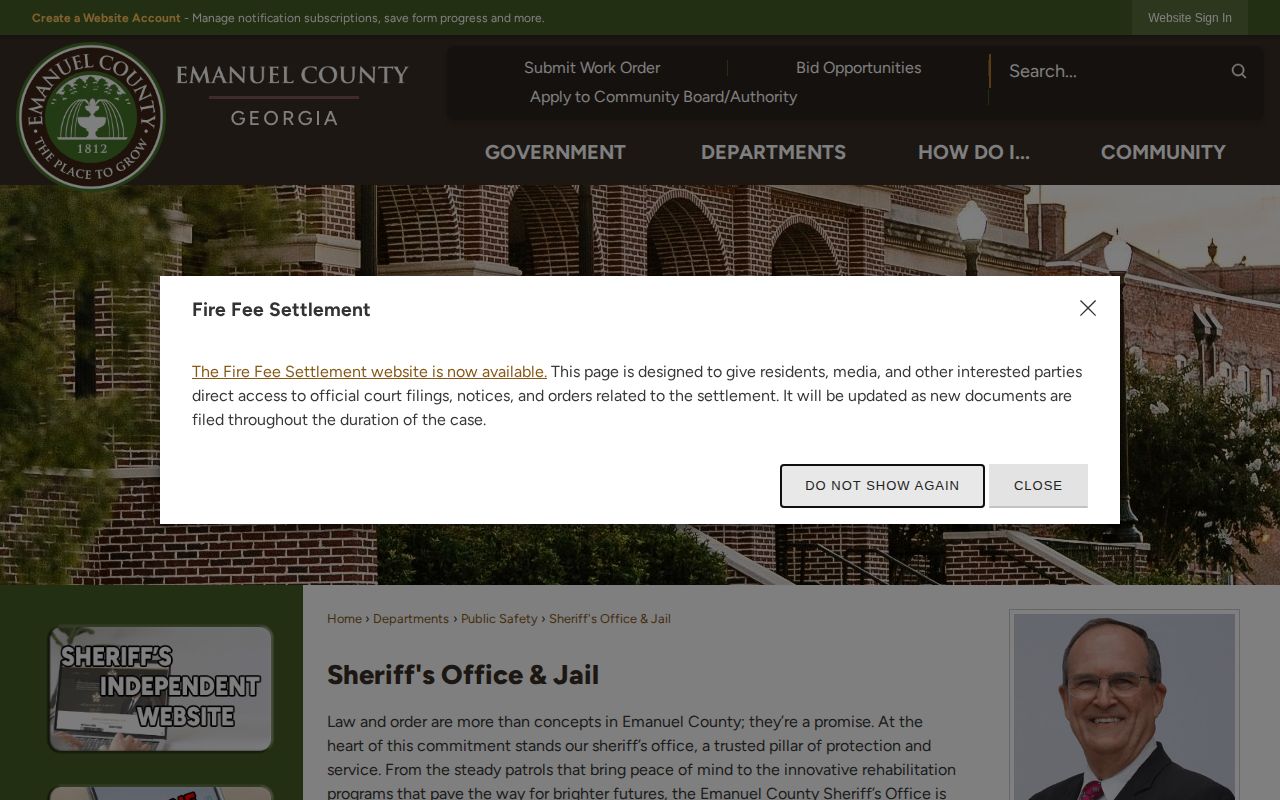Open the How Do I... menu
The image size is (1280, 800).
tap(974, 152)
